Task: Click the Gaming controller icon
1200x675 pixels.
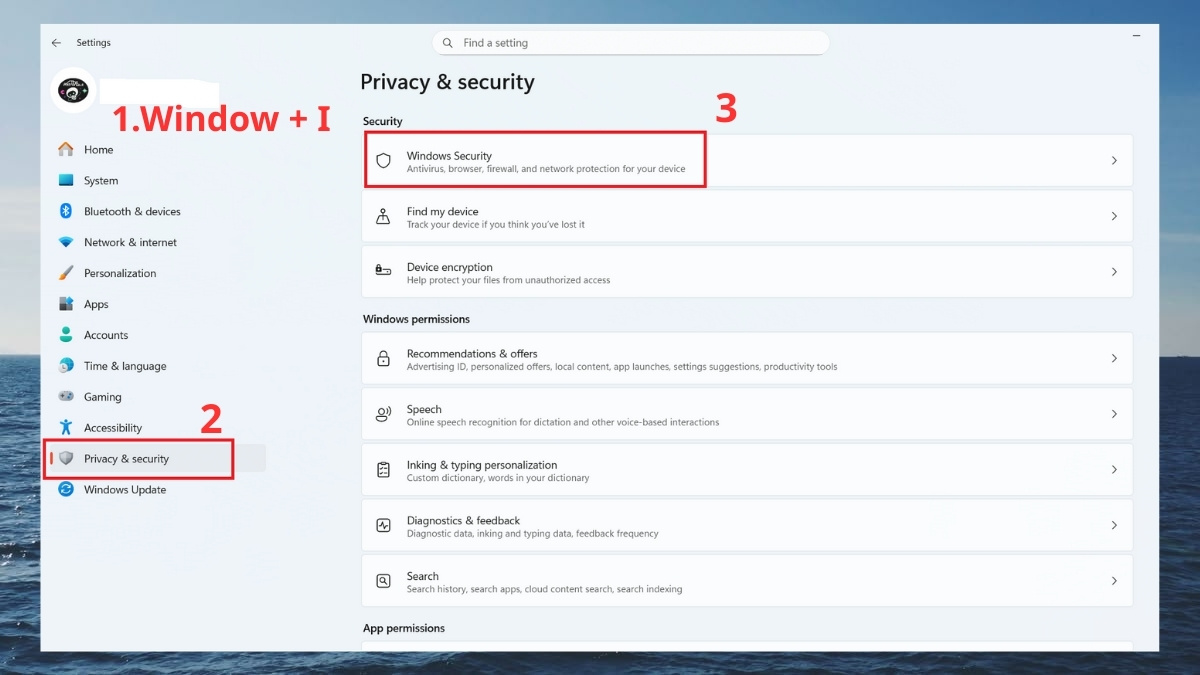Action: [66, 397]
